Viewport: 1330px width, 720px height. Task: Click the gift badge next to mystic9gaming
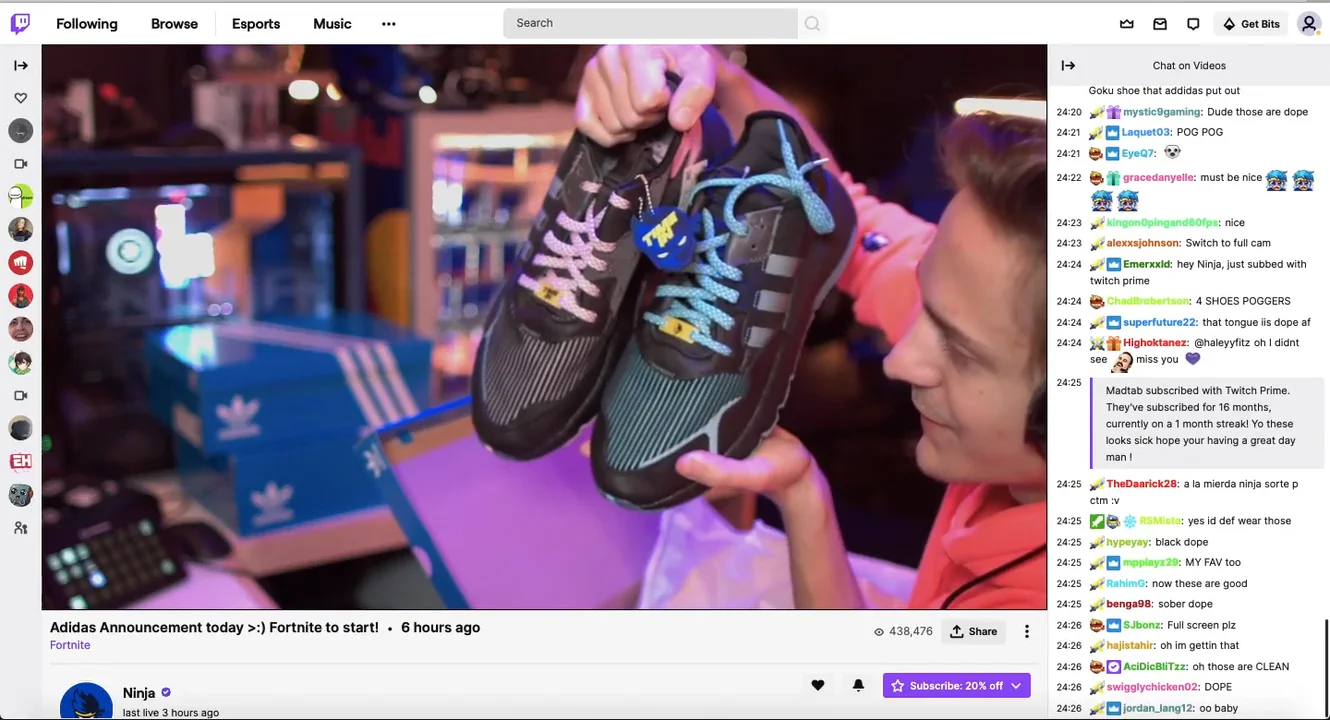[x=1113, y=112]
